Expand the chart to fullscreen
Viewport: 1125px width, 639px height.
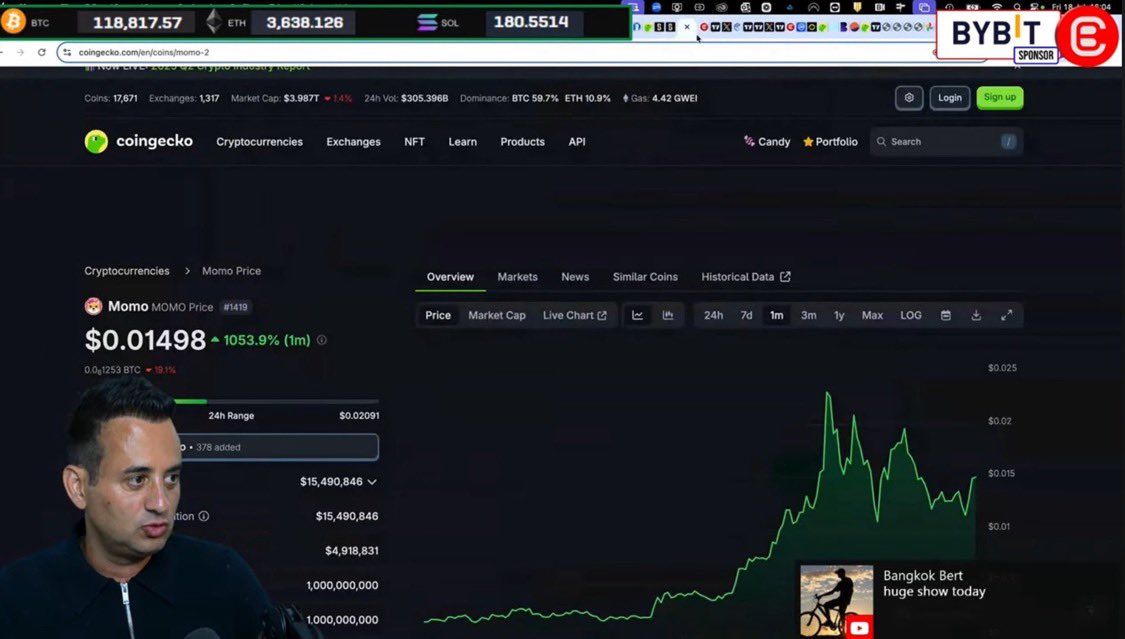tap(1007, 315)
